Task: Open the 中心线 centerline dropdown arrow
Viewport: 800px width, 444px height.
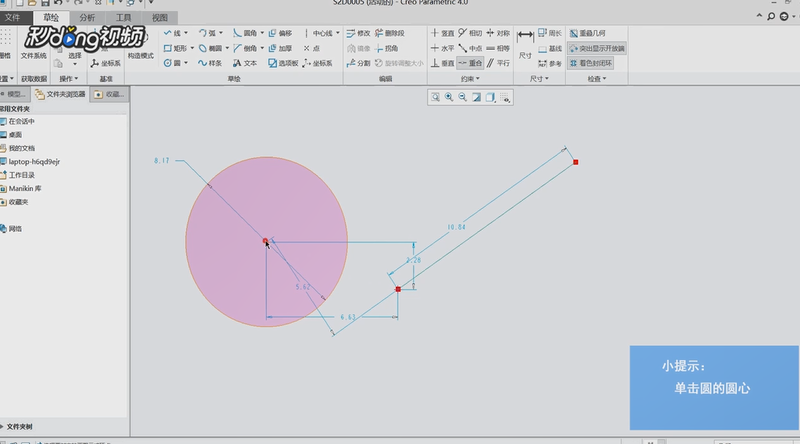Action: (x=338, y=33)
